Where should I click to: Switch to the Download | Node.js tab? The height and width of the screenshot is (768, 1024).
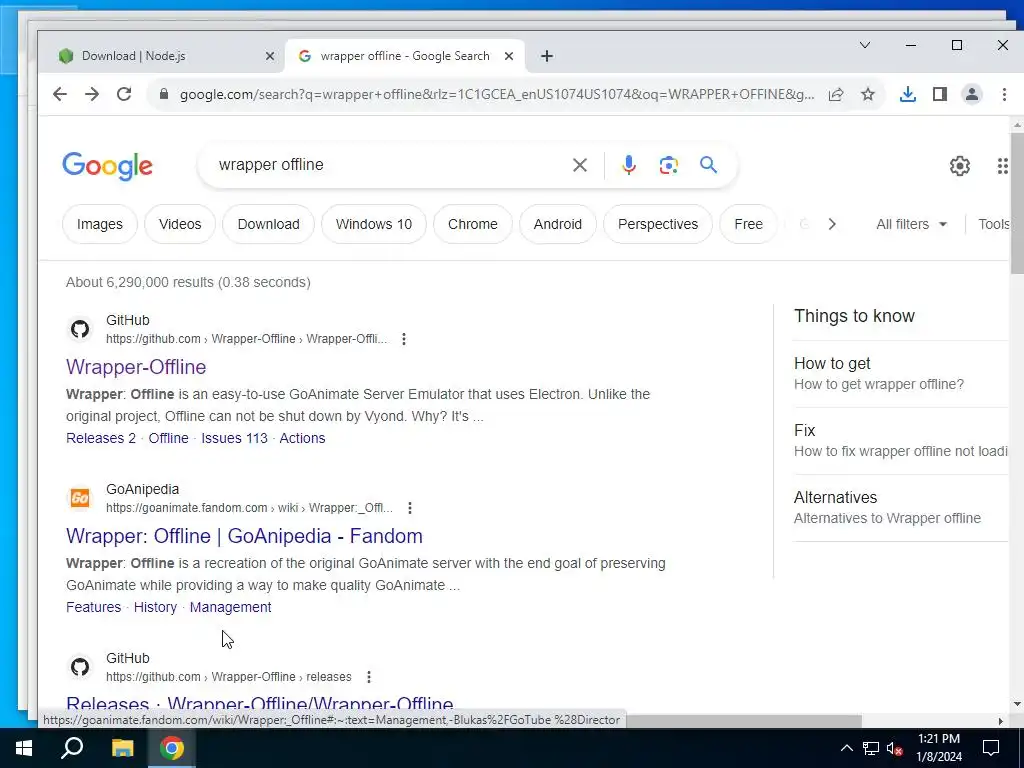(161, 56)
